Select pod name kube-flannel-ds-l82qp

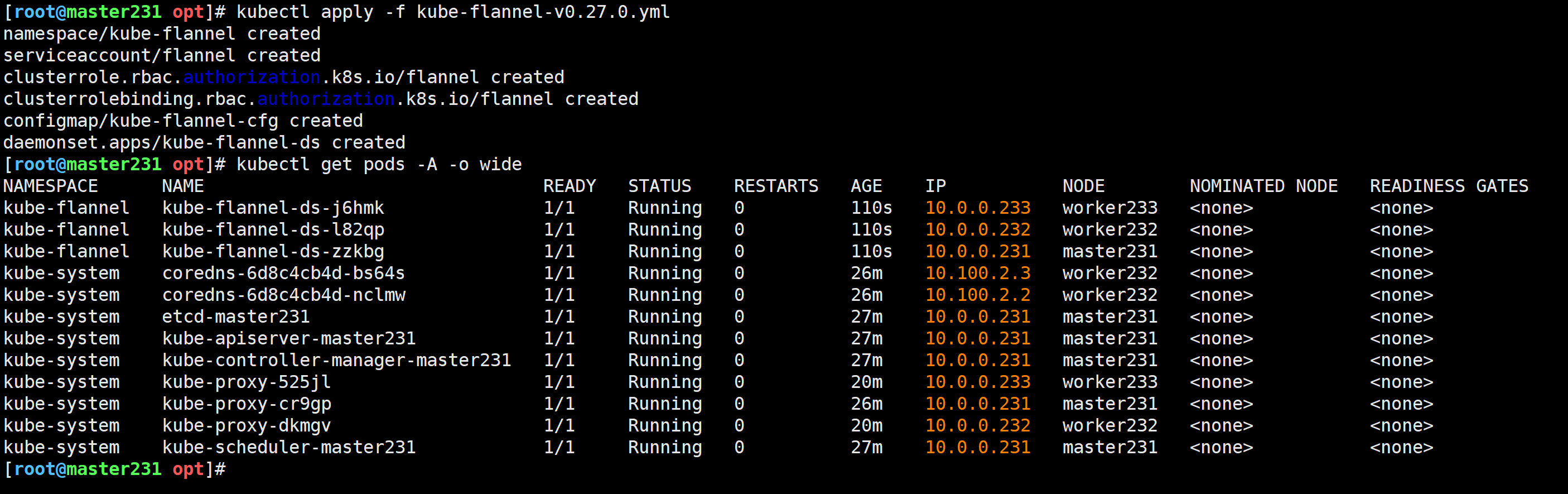[273, 230]
